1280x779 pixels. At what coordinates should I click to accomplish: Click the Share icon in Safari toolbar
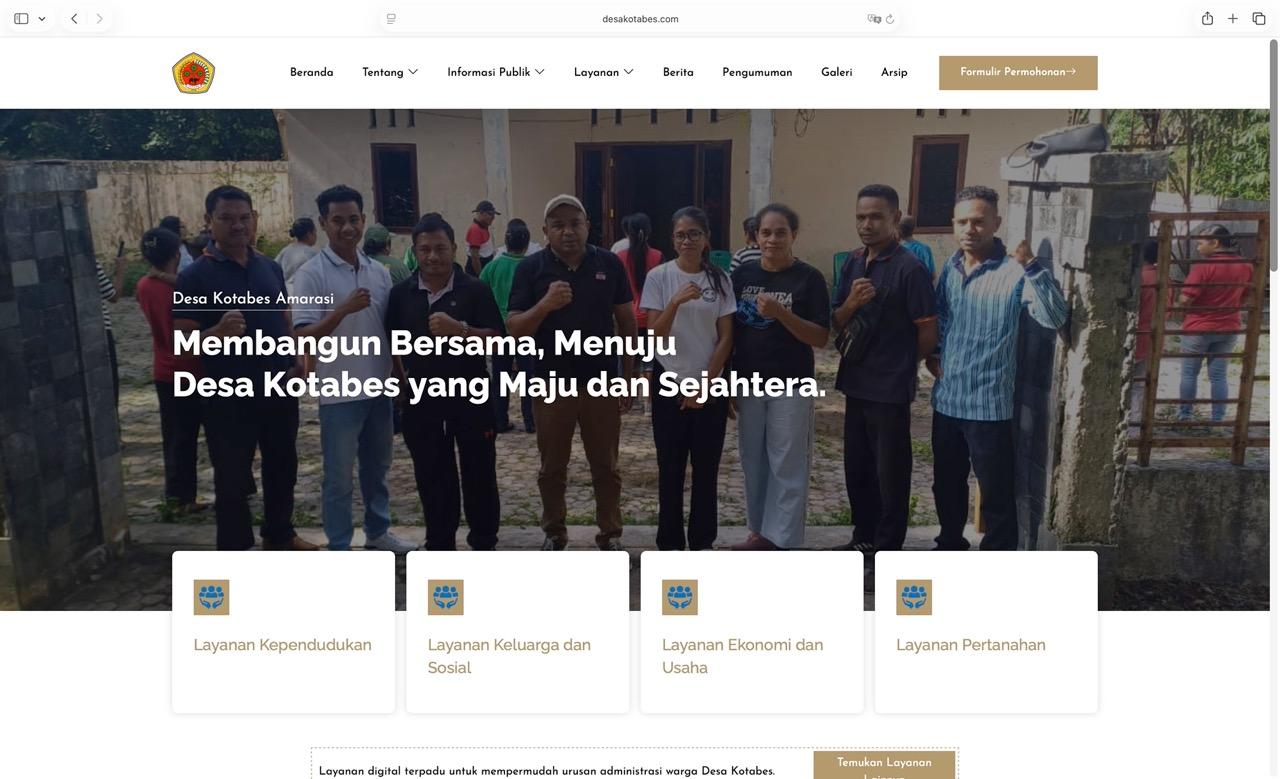[x=1207, y=18]
